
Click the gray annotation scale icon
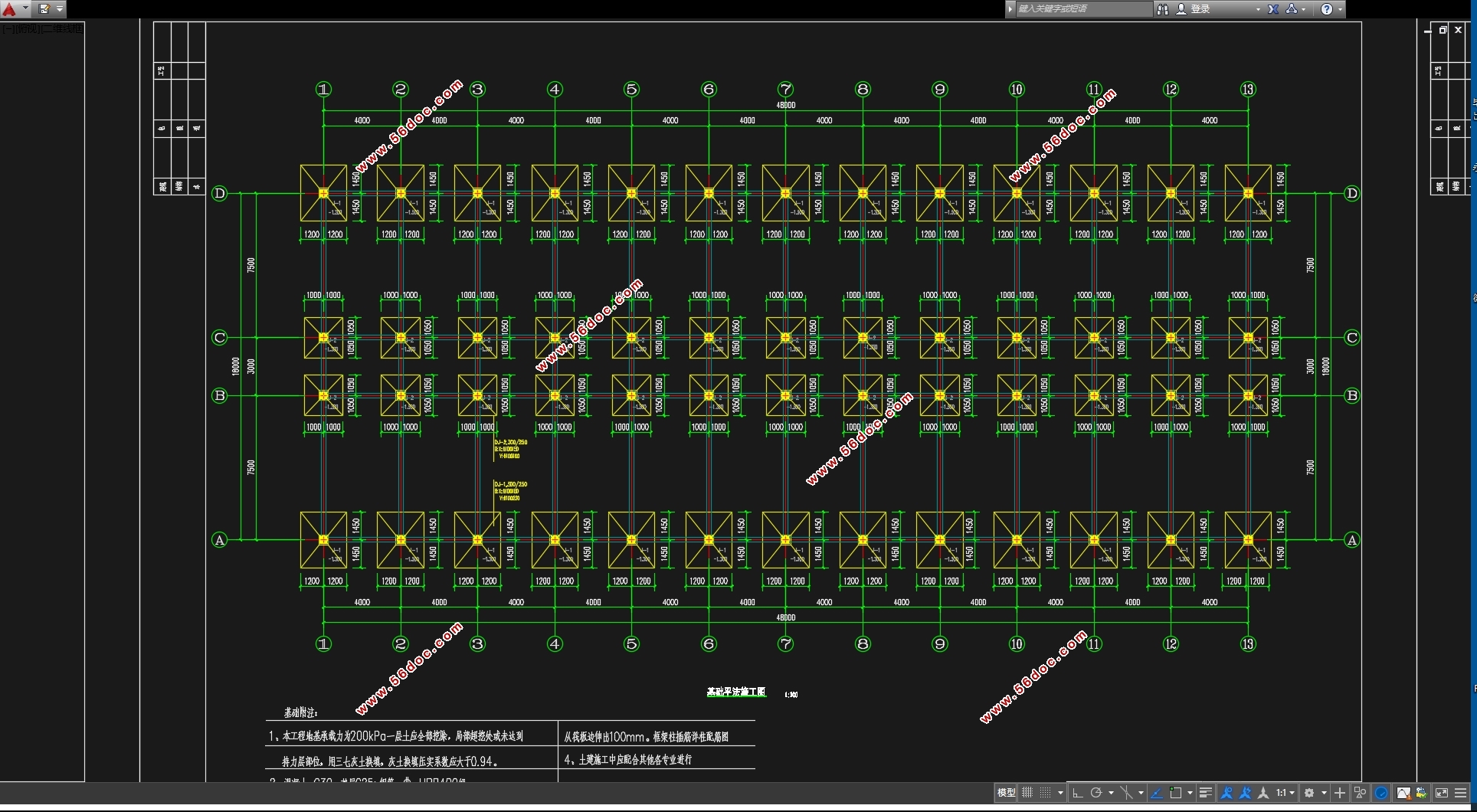click(1263, 793)
